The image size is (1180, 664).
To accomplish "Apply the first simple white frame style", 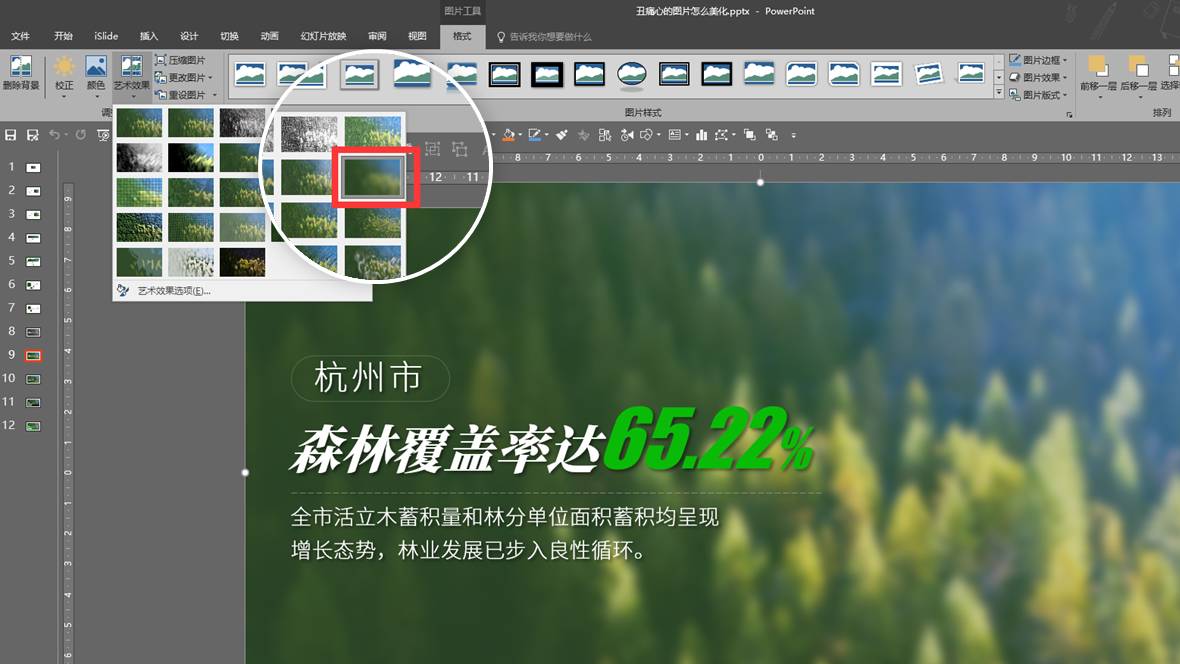I will (250, 74).
